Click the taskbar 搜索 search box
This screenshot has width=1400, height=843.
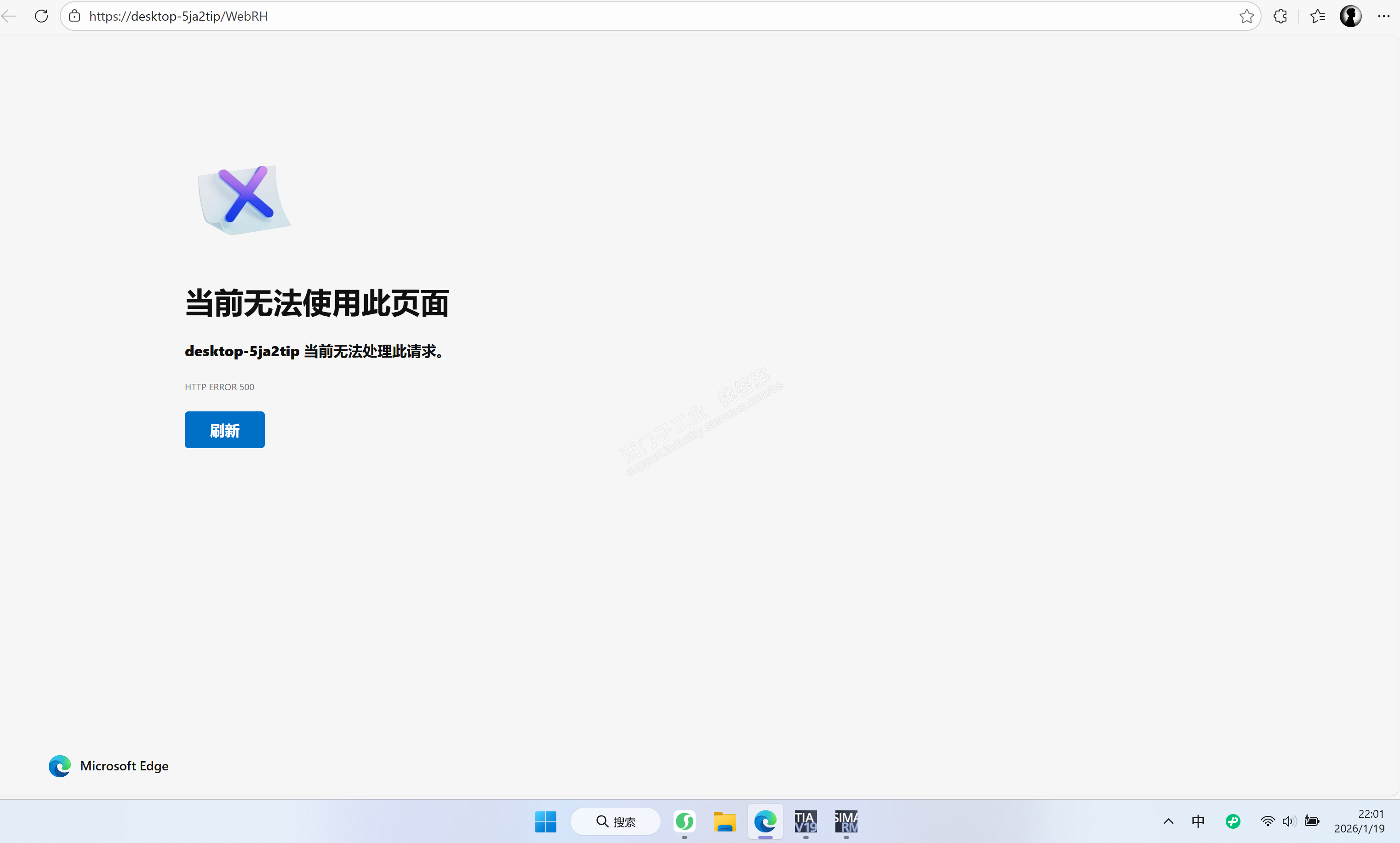click(x=616, y=821)
